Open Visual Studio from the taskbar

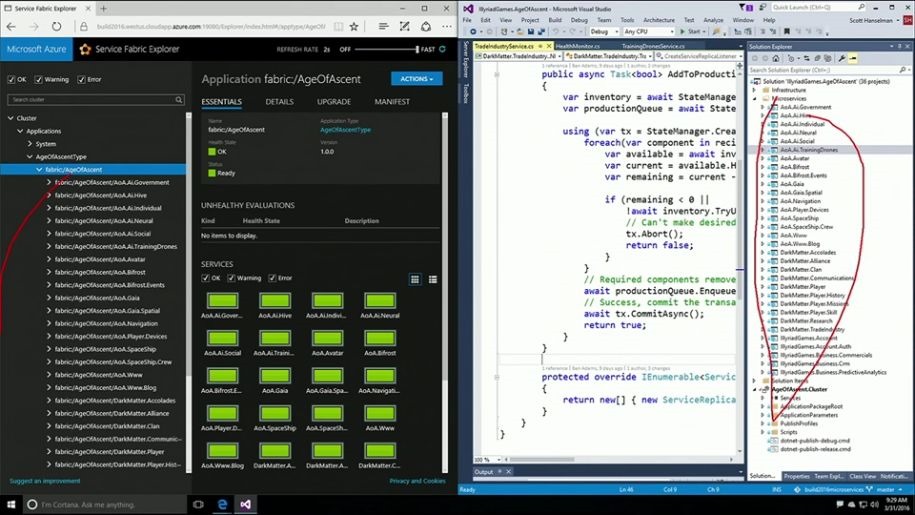pos(246,504)
